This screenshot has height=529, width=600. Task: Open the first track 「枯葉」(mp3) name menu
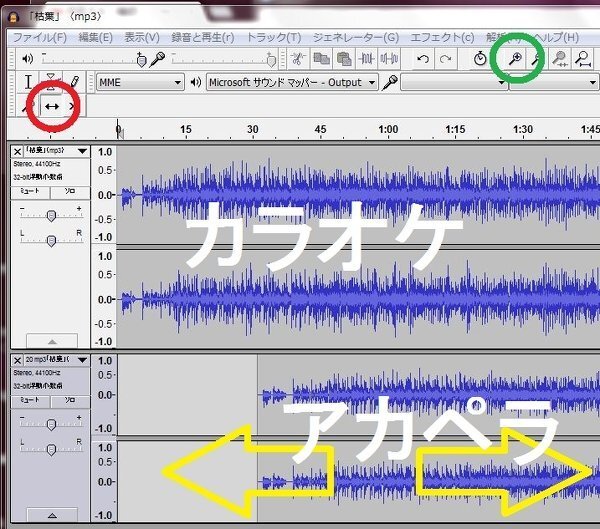pyautogui.click(x=57, y=151)
